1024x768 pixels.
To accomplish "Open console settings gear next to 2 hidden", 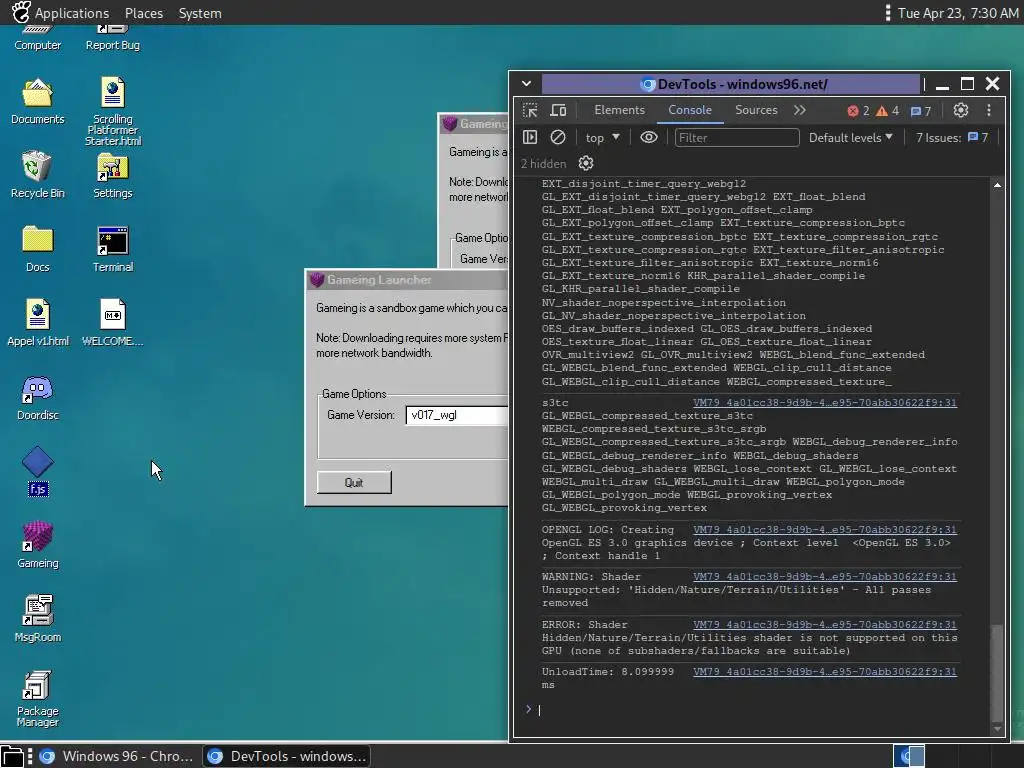I will pos(586,163).
